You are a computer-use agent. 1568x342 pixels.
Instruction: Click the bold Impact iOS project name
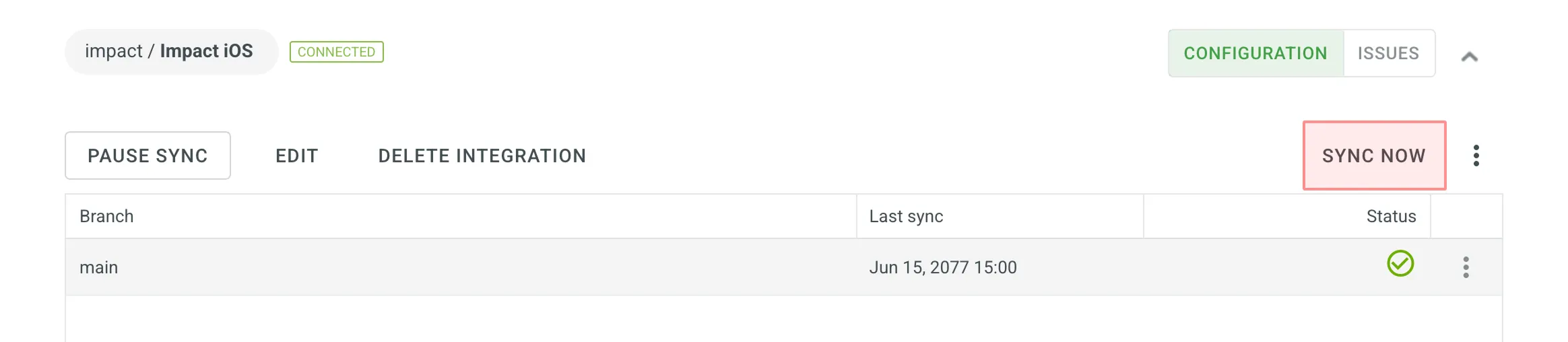pos(206,51)
